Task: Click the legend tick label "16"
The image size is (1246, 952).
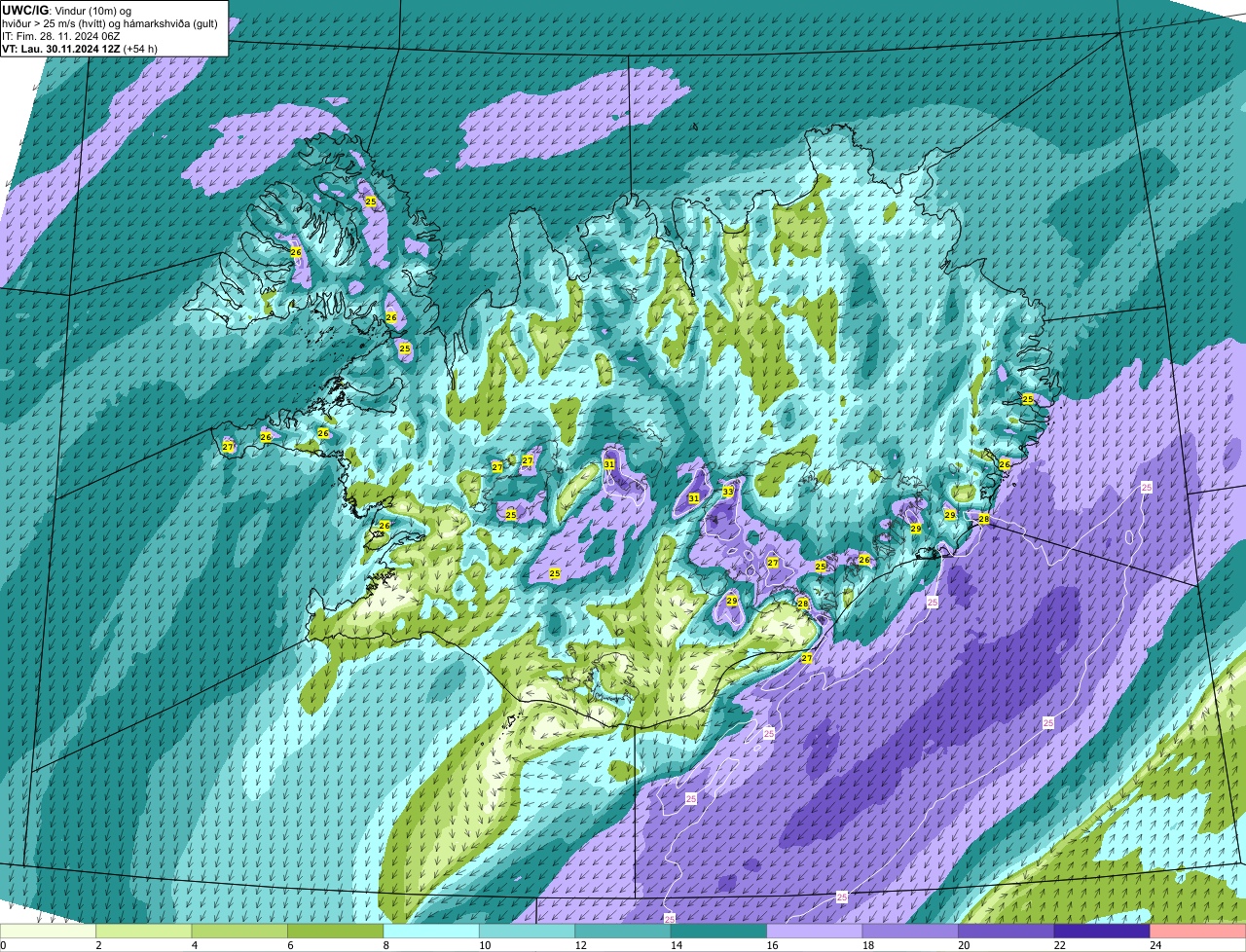Action: click(771, 945)
